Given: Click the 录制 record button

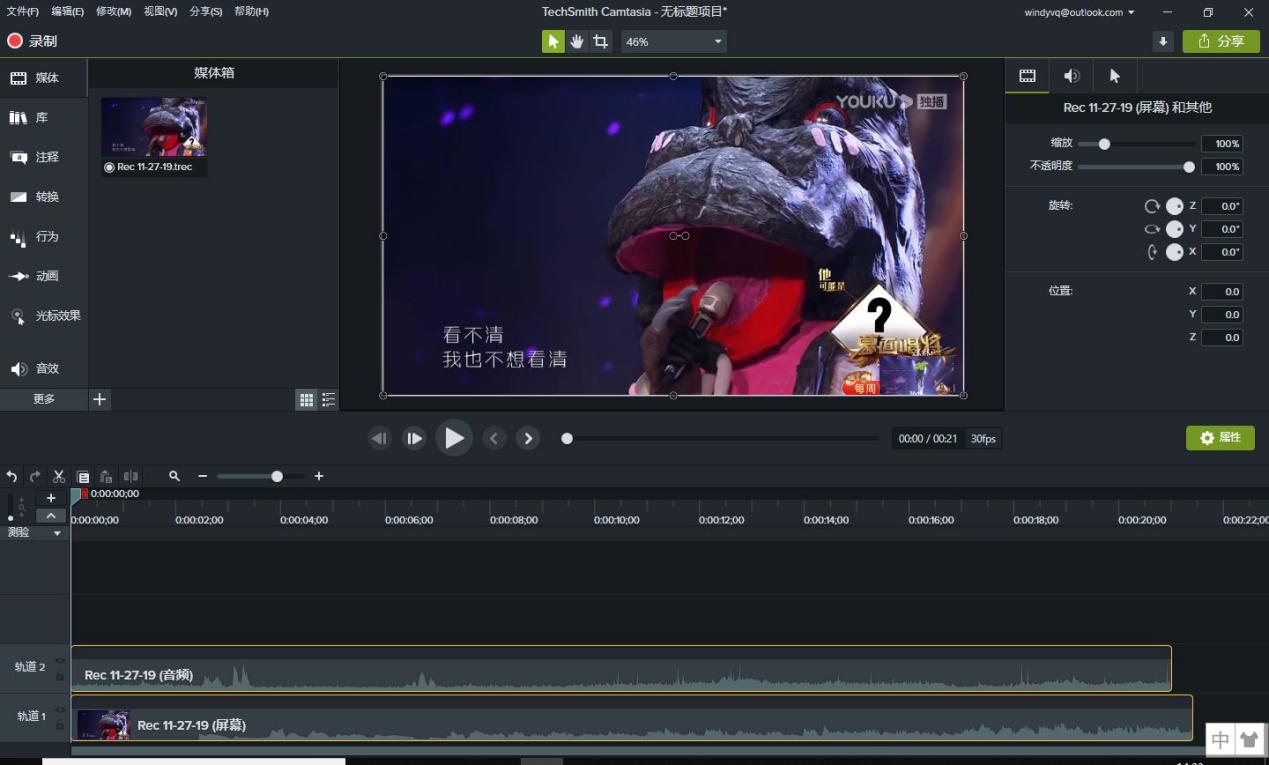Looking at the screenshot, I should coord(32,41).
